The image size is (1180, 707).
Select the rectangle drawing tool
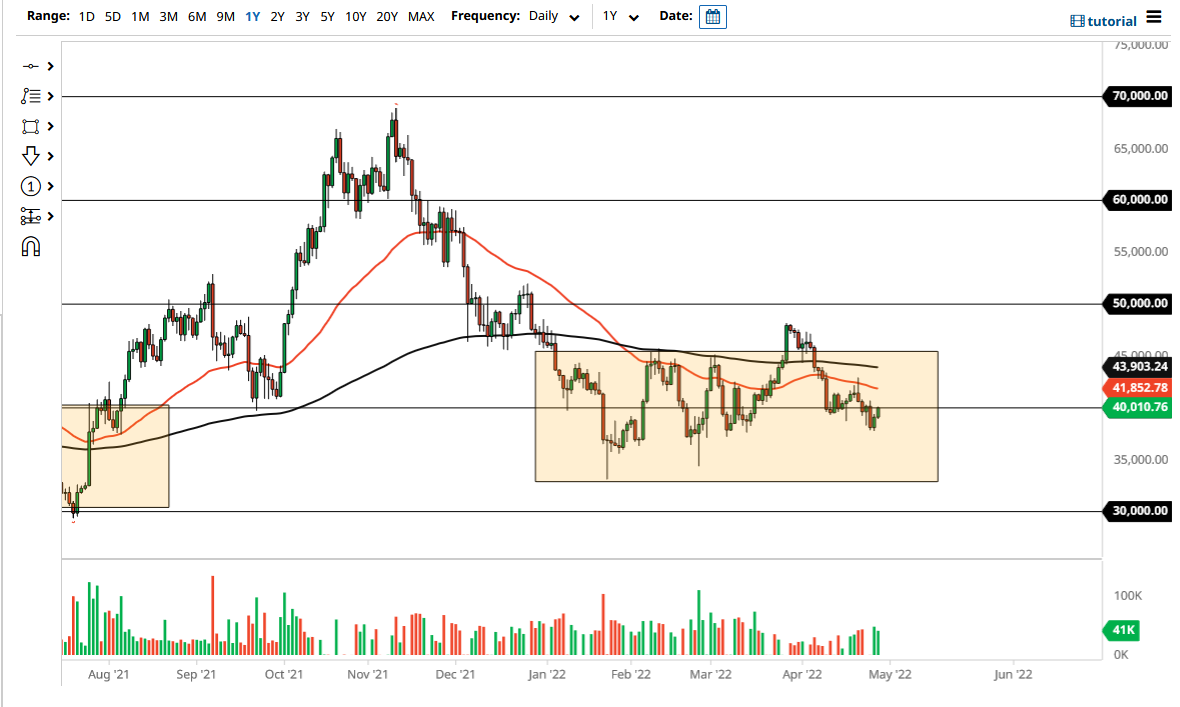pyautogui.click(x=30, y=126)
